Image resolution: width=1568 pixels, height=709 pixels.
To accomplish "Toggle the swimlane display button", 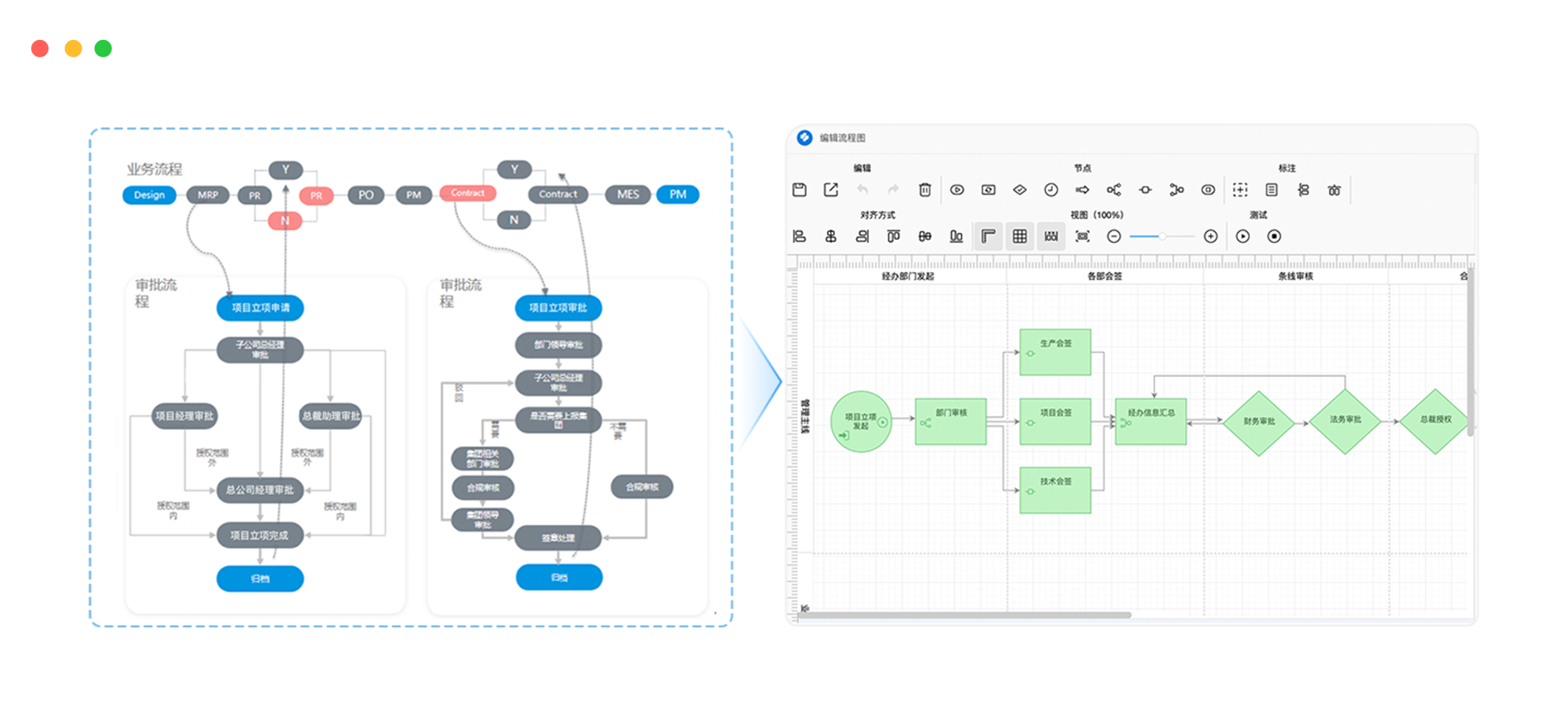I will 1051,236.
